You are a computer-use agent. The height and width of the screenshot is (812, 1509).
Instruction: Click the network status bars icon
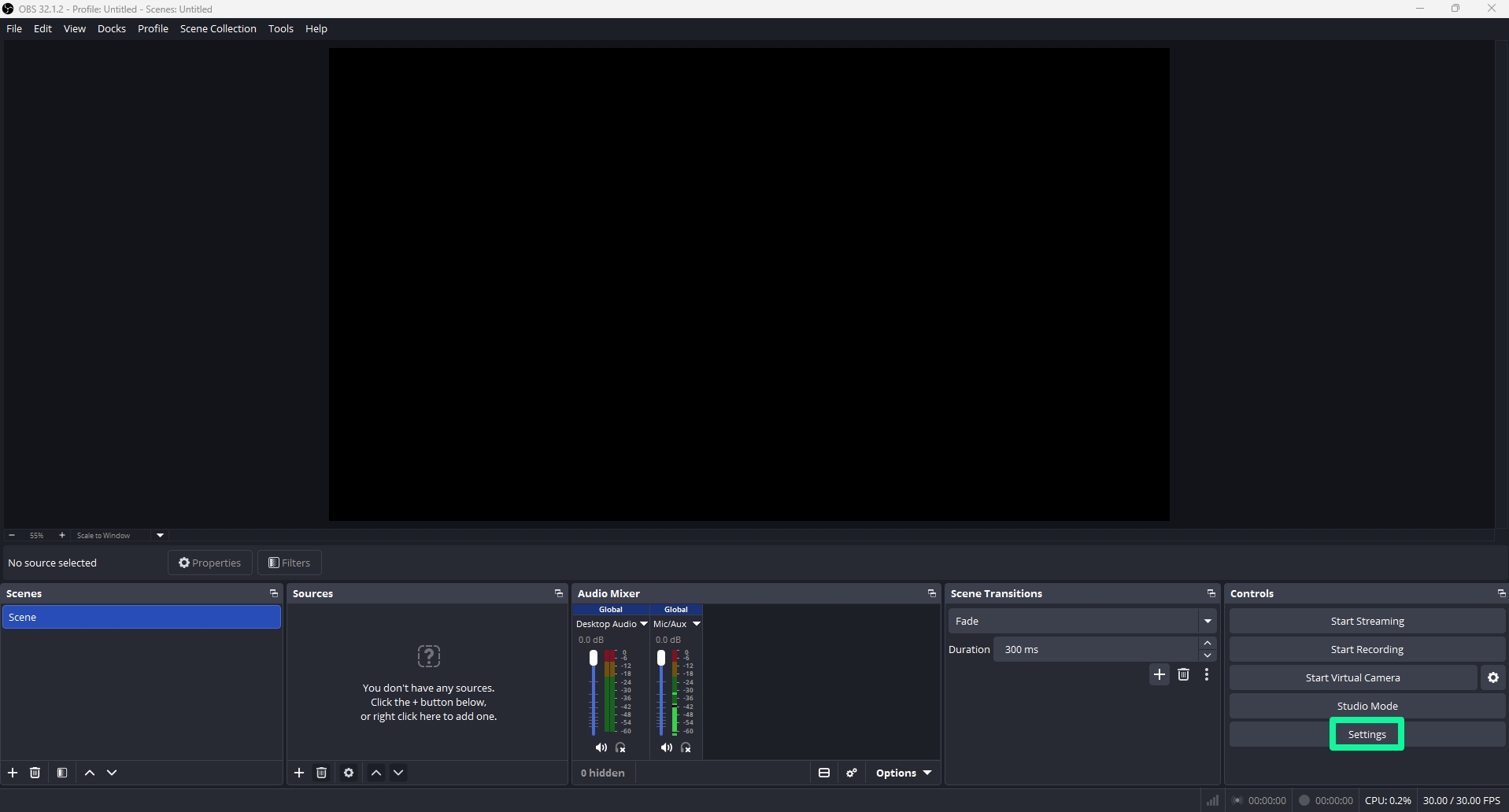coord(1213,800)
